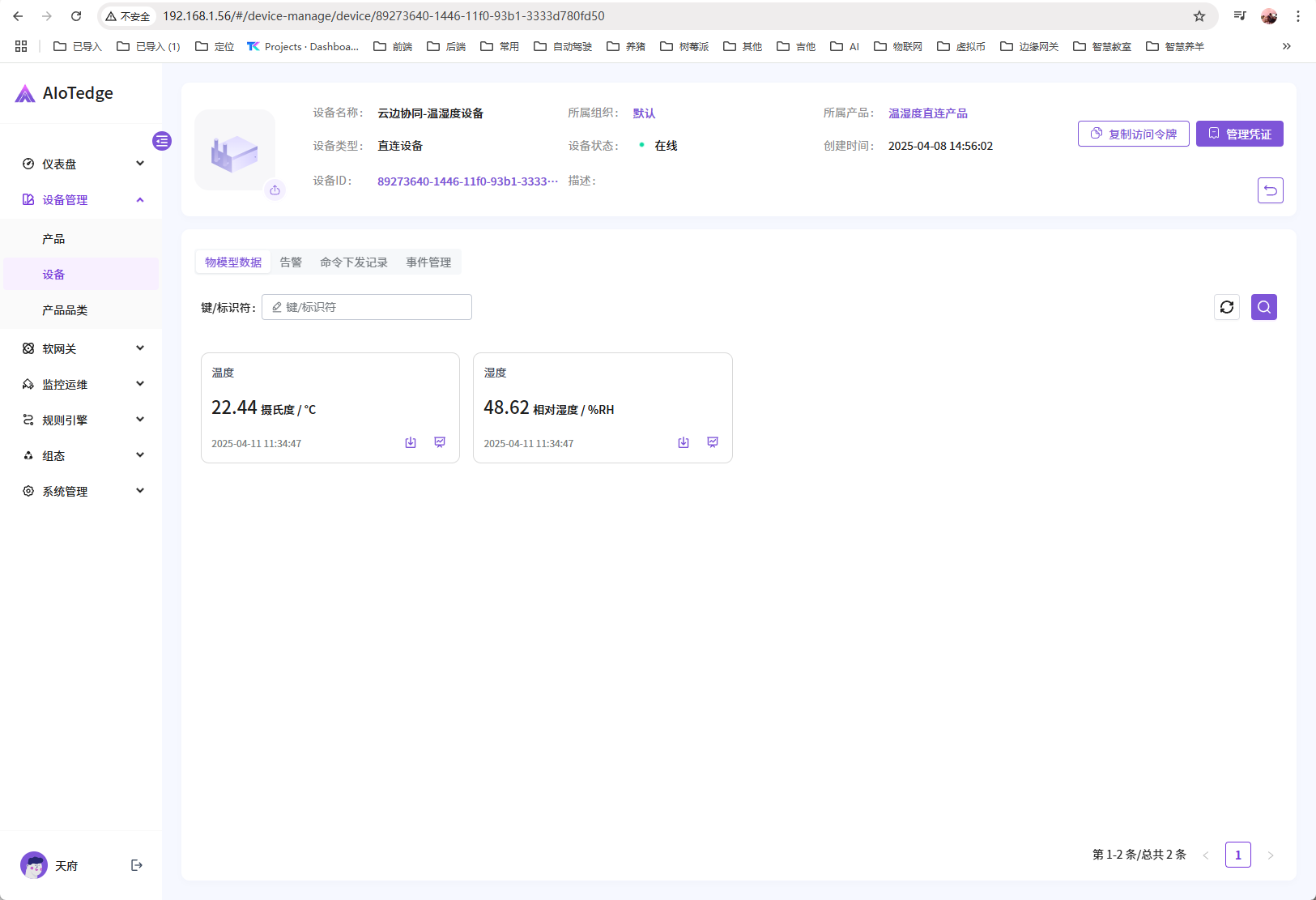Screen dimensions: 1316x900
Task: Export the 湿度 card data
Action: (684, 442)
